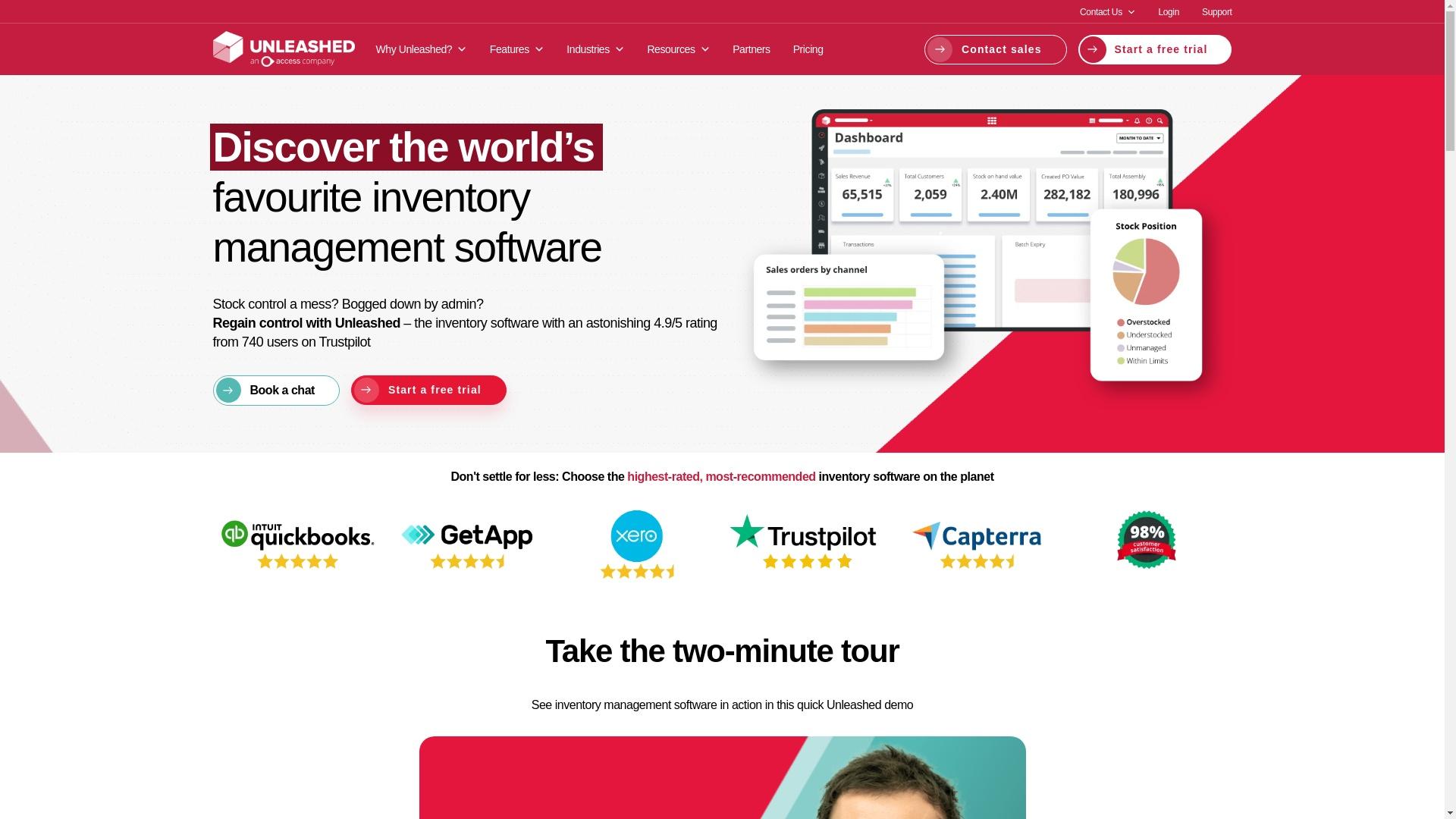This screenshot has height=819, width=1456.
Task: Expand the Why Unleashed dropdown menu
Action: pyautogui.click(x=421, y=48)
